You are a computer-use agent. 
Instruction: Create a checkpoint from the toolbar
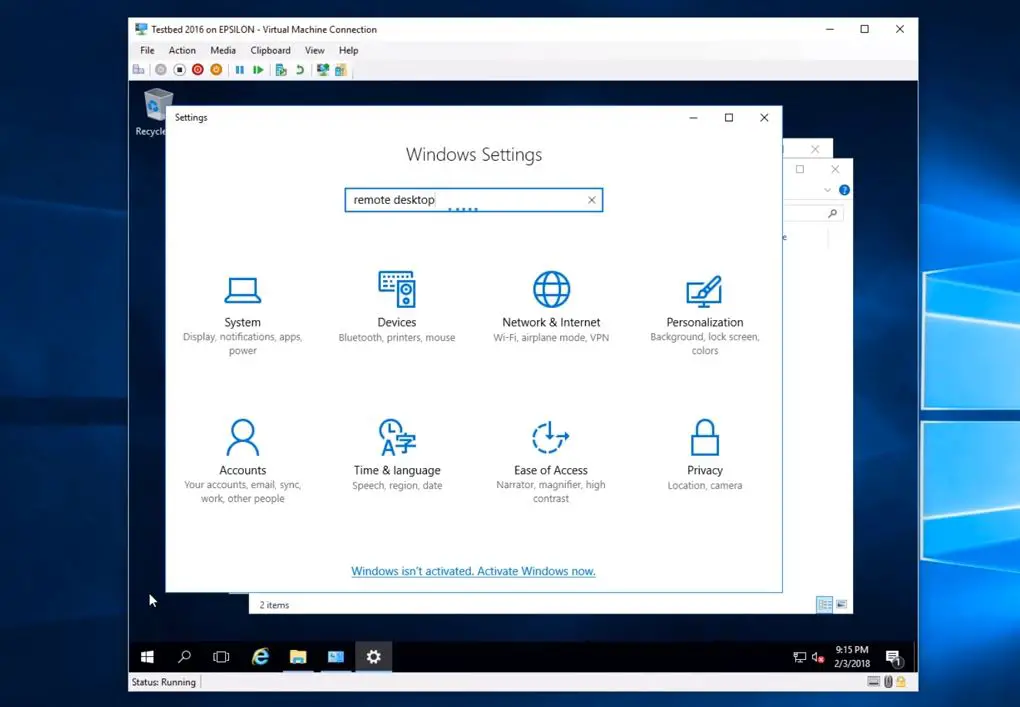pos(281,70)
